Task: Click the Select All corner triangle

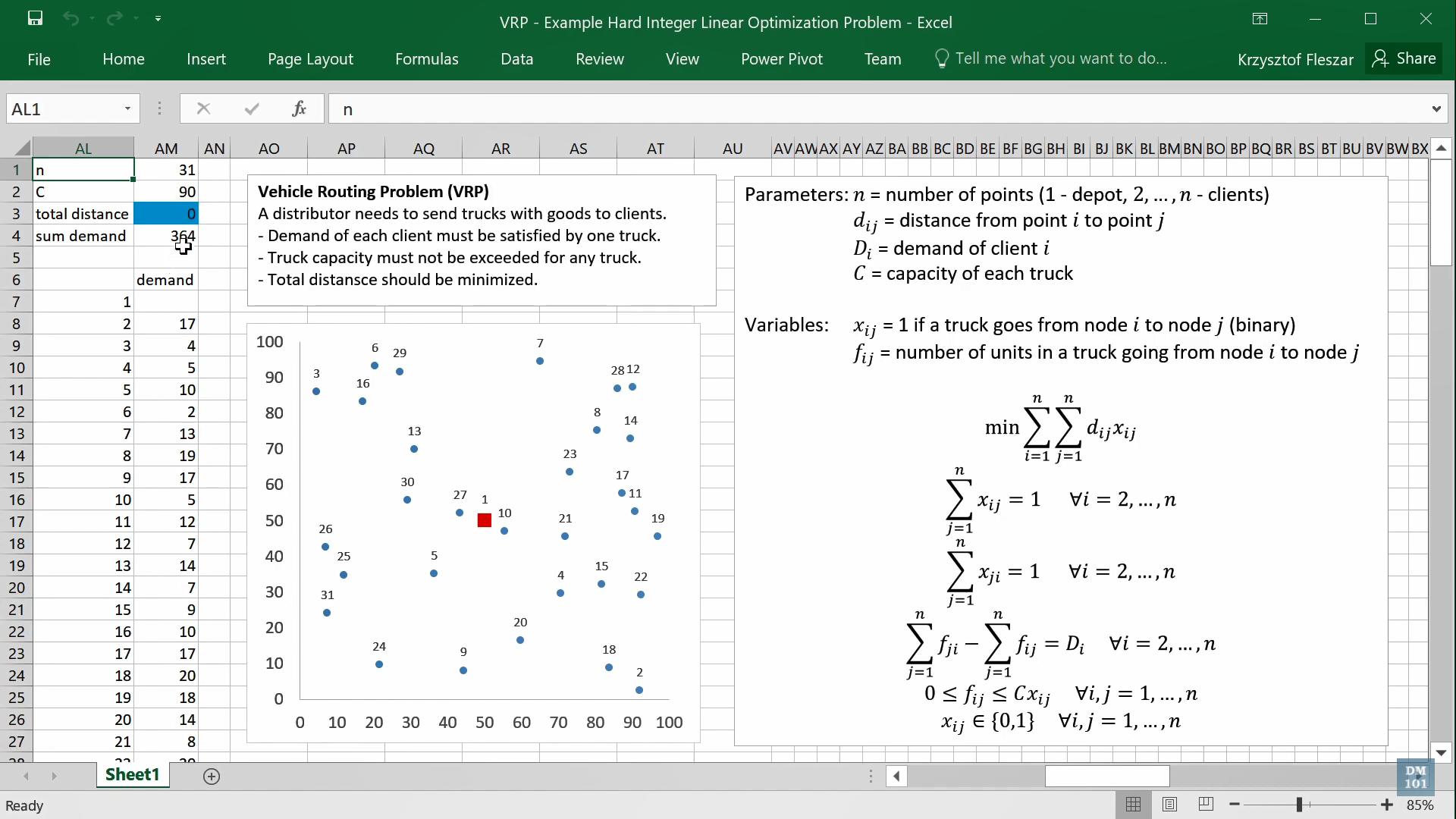Action: (22, 148)
